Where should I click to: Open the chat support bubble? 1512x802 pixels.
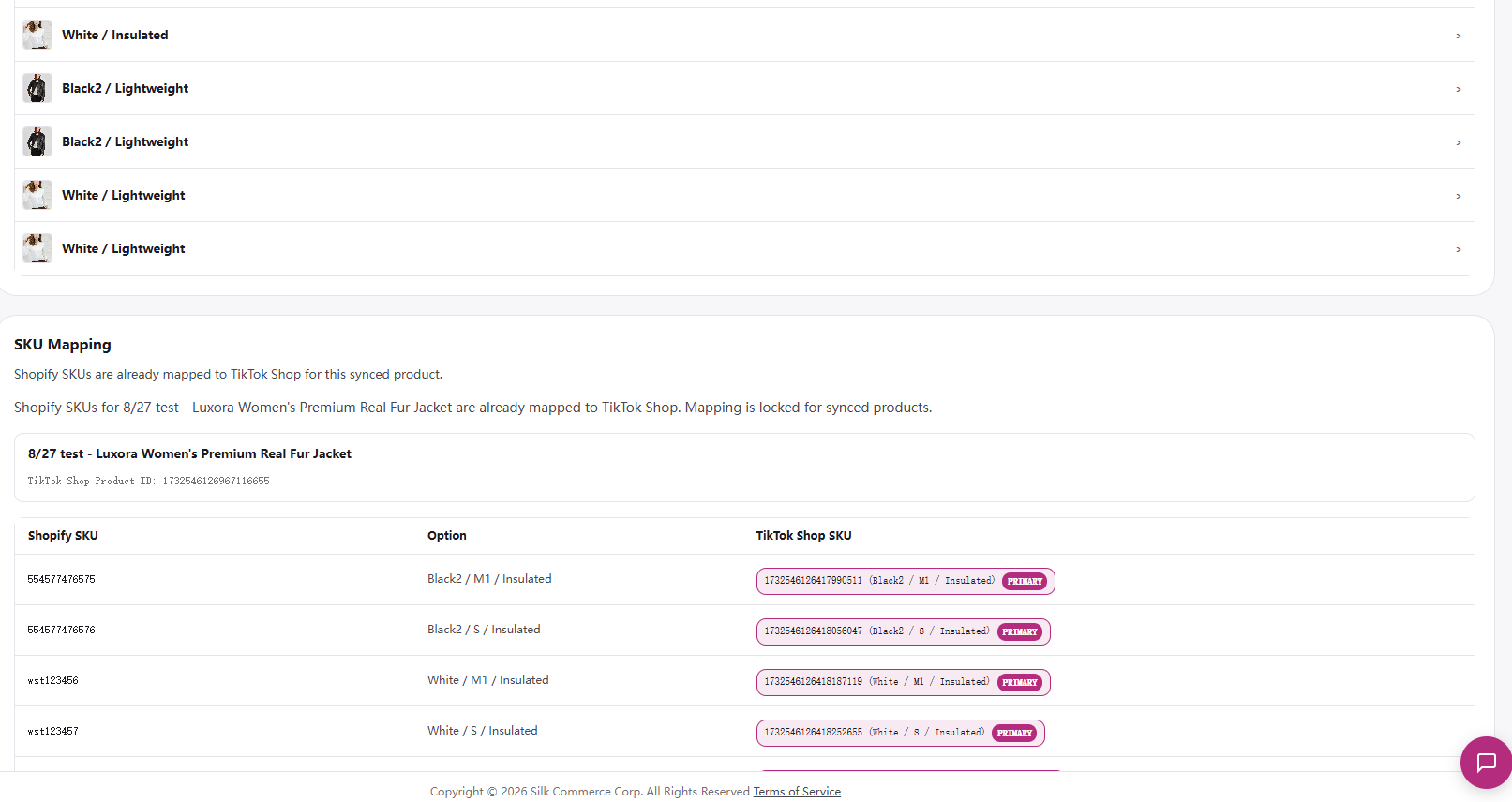pos(1486,763)
